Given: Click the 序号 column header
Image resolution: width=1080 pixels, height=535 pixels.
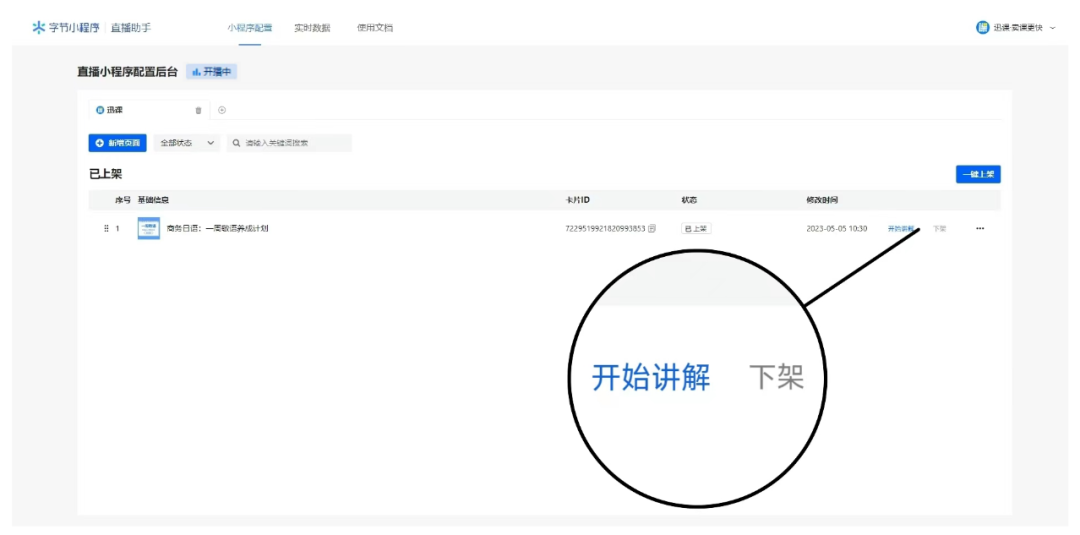Looking at the screenshot, I should 123,200.
